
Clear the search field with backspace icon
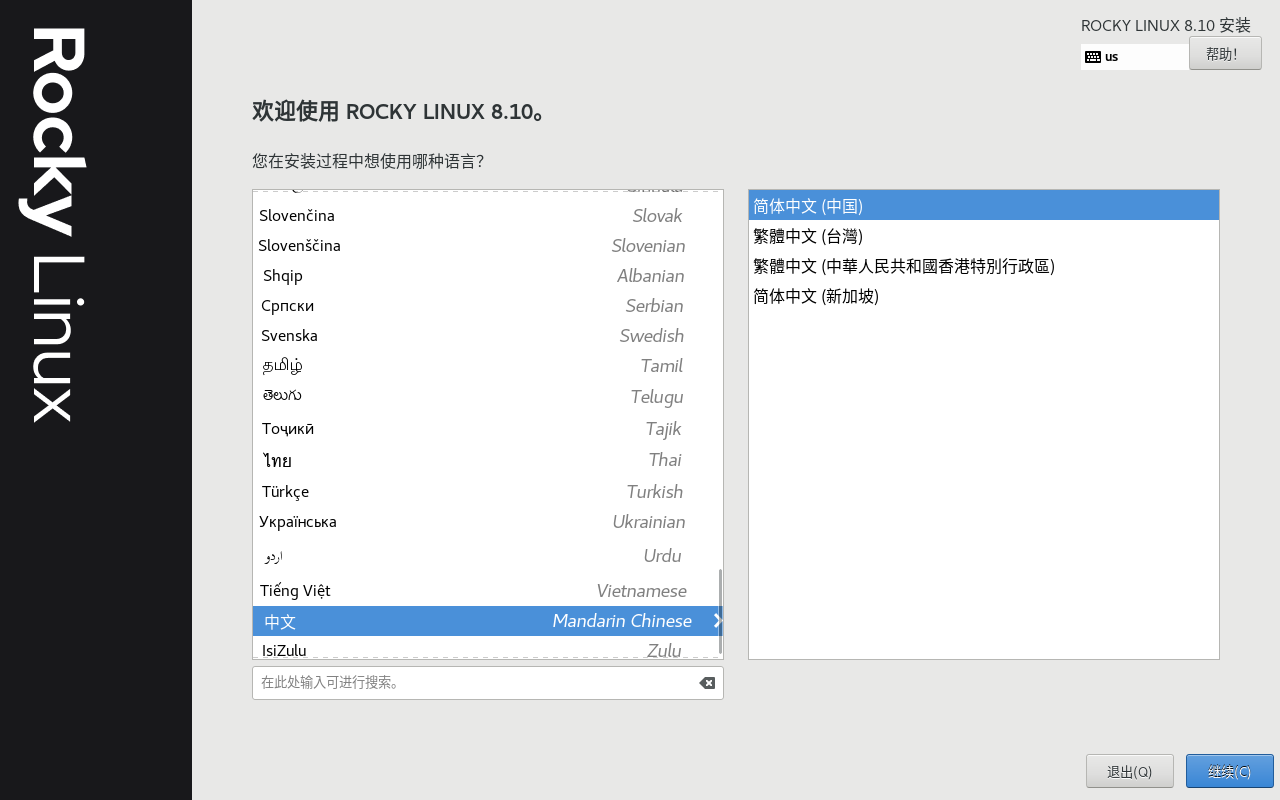coord(707,683)
